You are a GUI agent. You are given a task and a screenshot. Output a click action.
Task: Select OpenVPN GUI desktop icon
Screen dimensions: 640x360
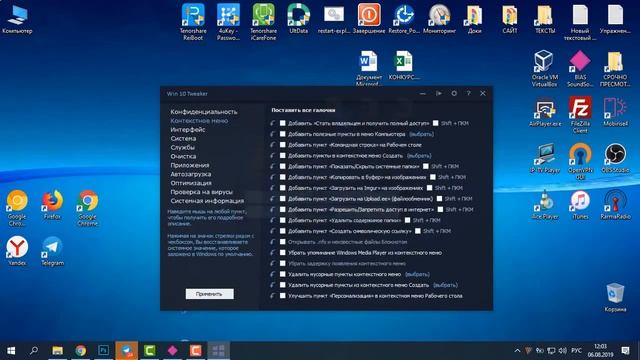click(580, 161)
